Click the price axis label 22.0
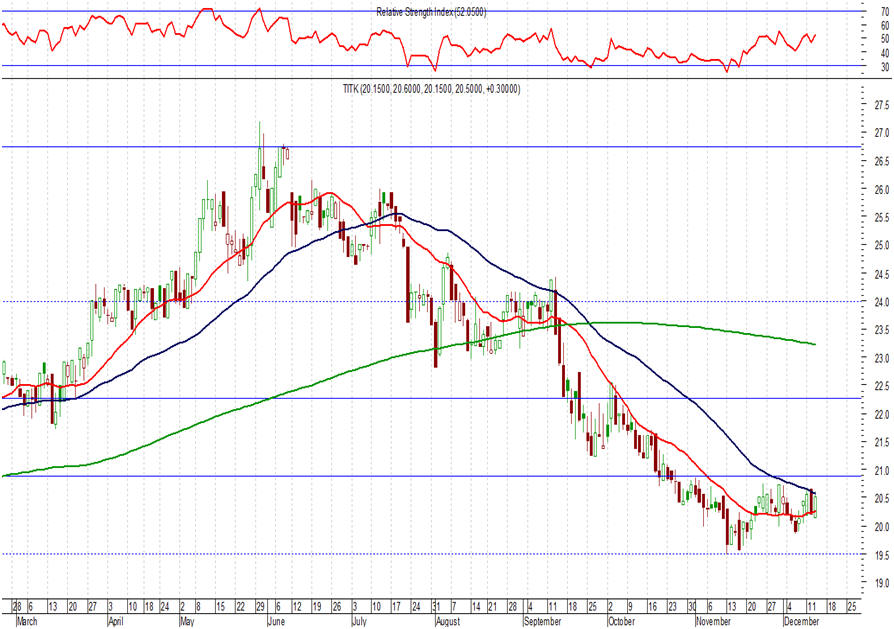 [881, 414]
